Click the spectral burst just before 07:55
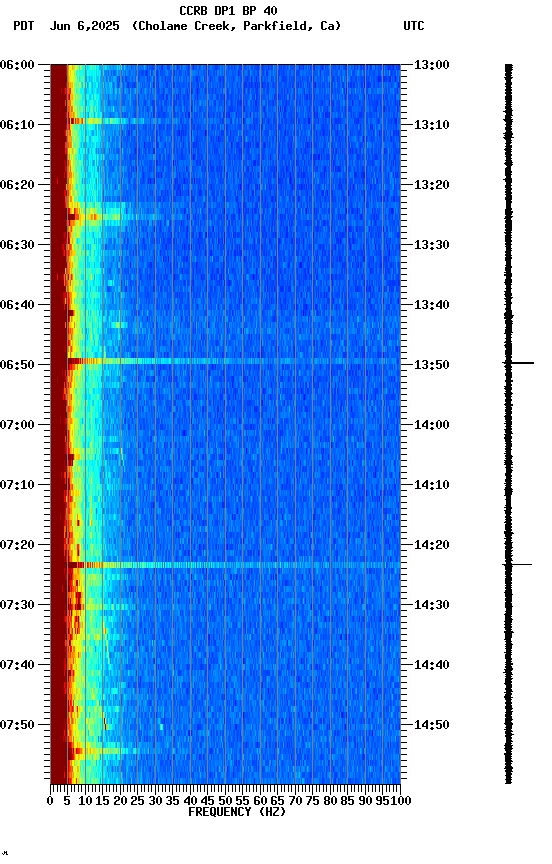Image resolution: width=552 pixels, height=864 pixels. click(105, 750)
